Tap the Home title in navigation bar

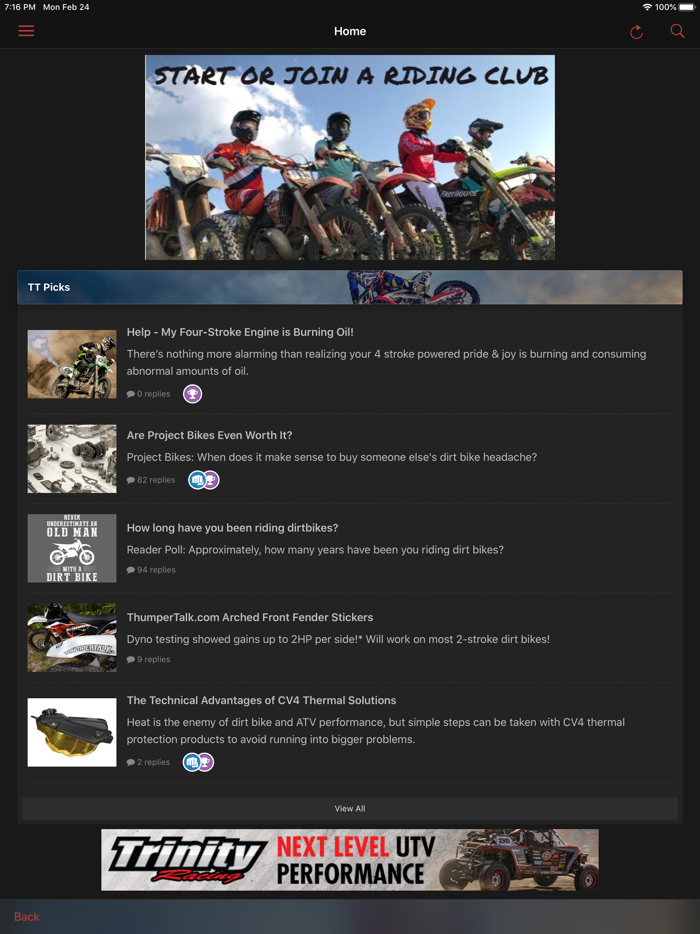(x=350, y=31)
